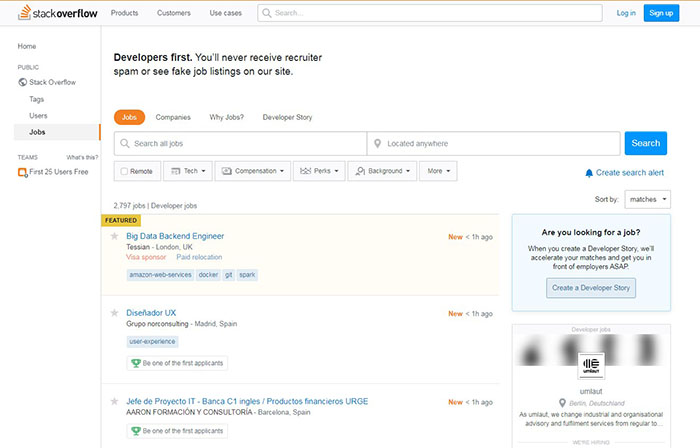Click the Stack Overflow logo
The height and width of the screenshot is (448, 700).
point(58,12)
